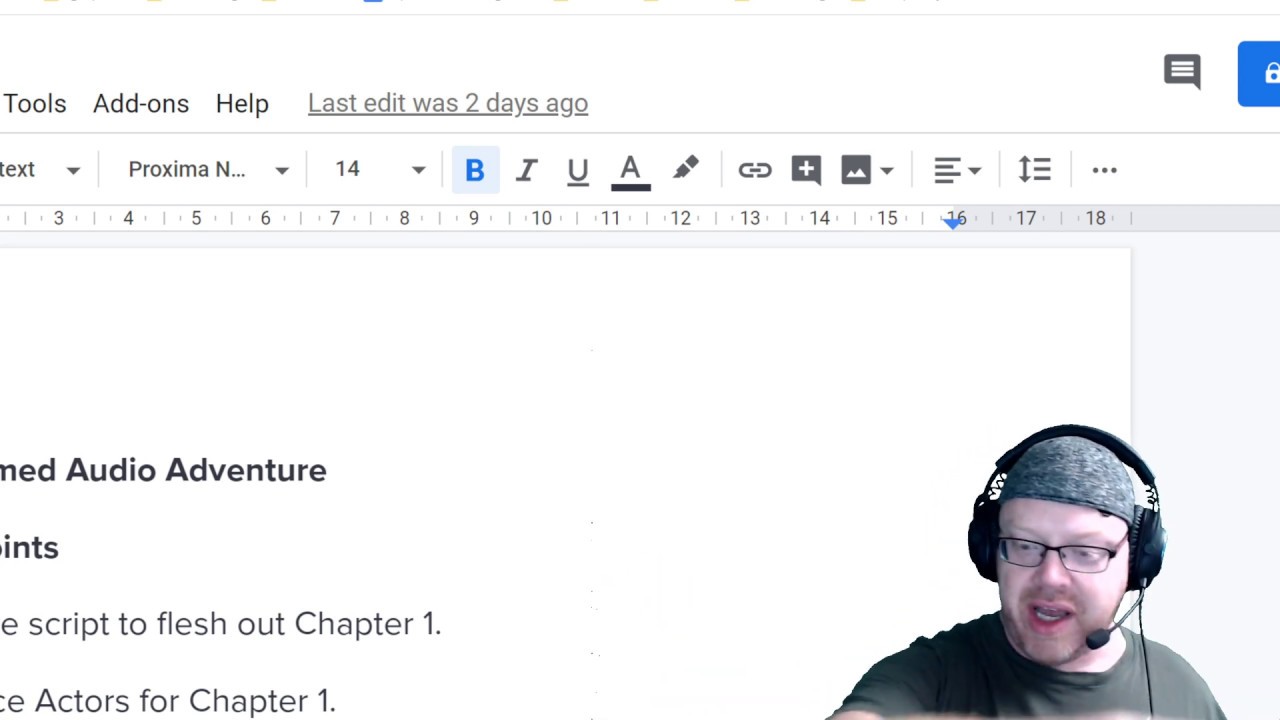Open the Add-ons menu
1280x720 pixels.
141,104
